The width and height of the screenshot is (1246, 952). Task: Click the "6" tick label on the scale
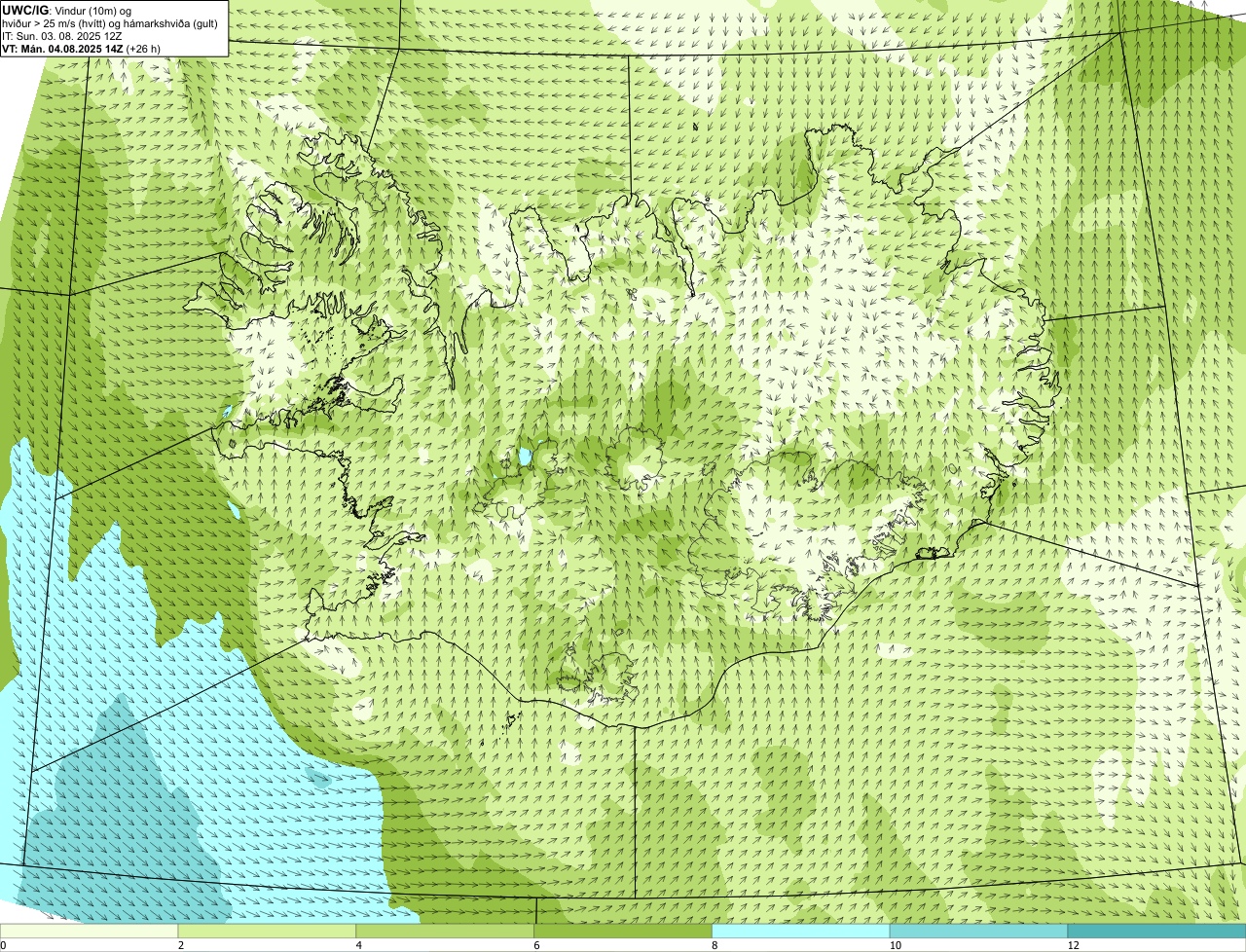537,945
